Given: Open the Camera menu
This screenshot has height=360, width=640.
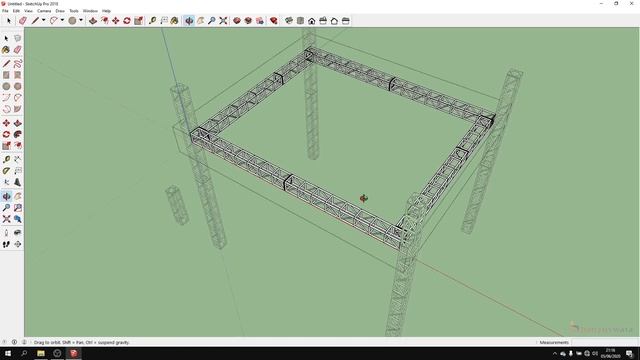Looking at the screenshot, I should (x=44, y=11).
